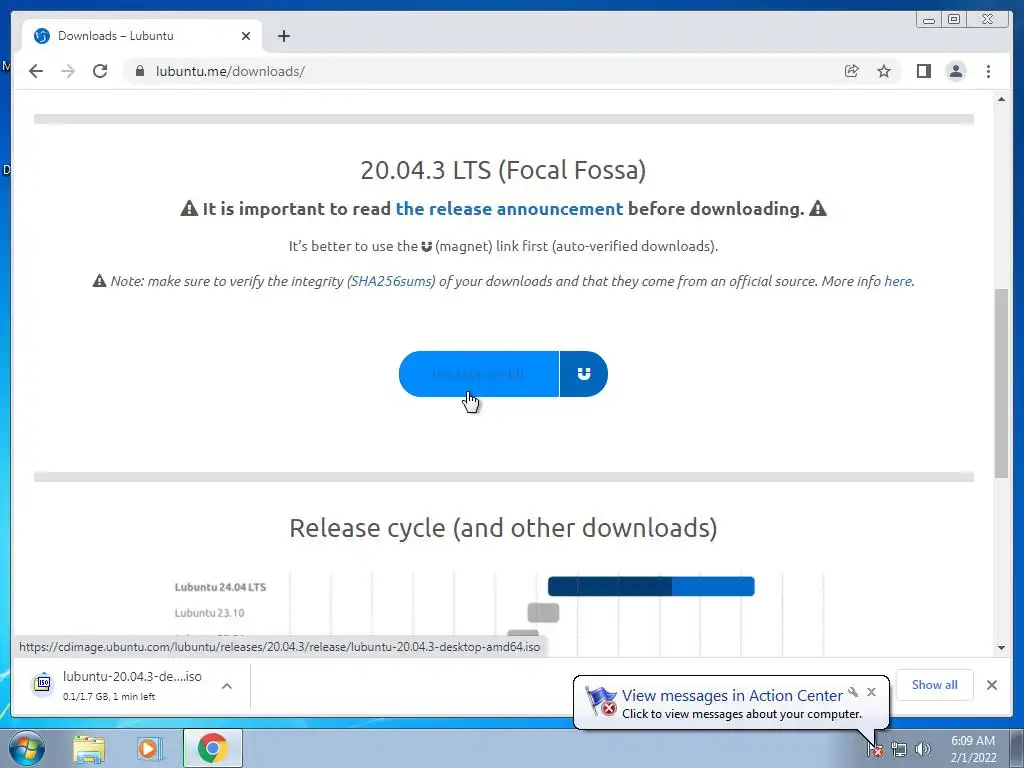The image size is (1024, 768).
Task: Open the Chrome profile avatar menu
Action: (955, 71)
